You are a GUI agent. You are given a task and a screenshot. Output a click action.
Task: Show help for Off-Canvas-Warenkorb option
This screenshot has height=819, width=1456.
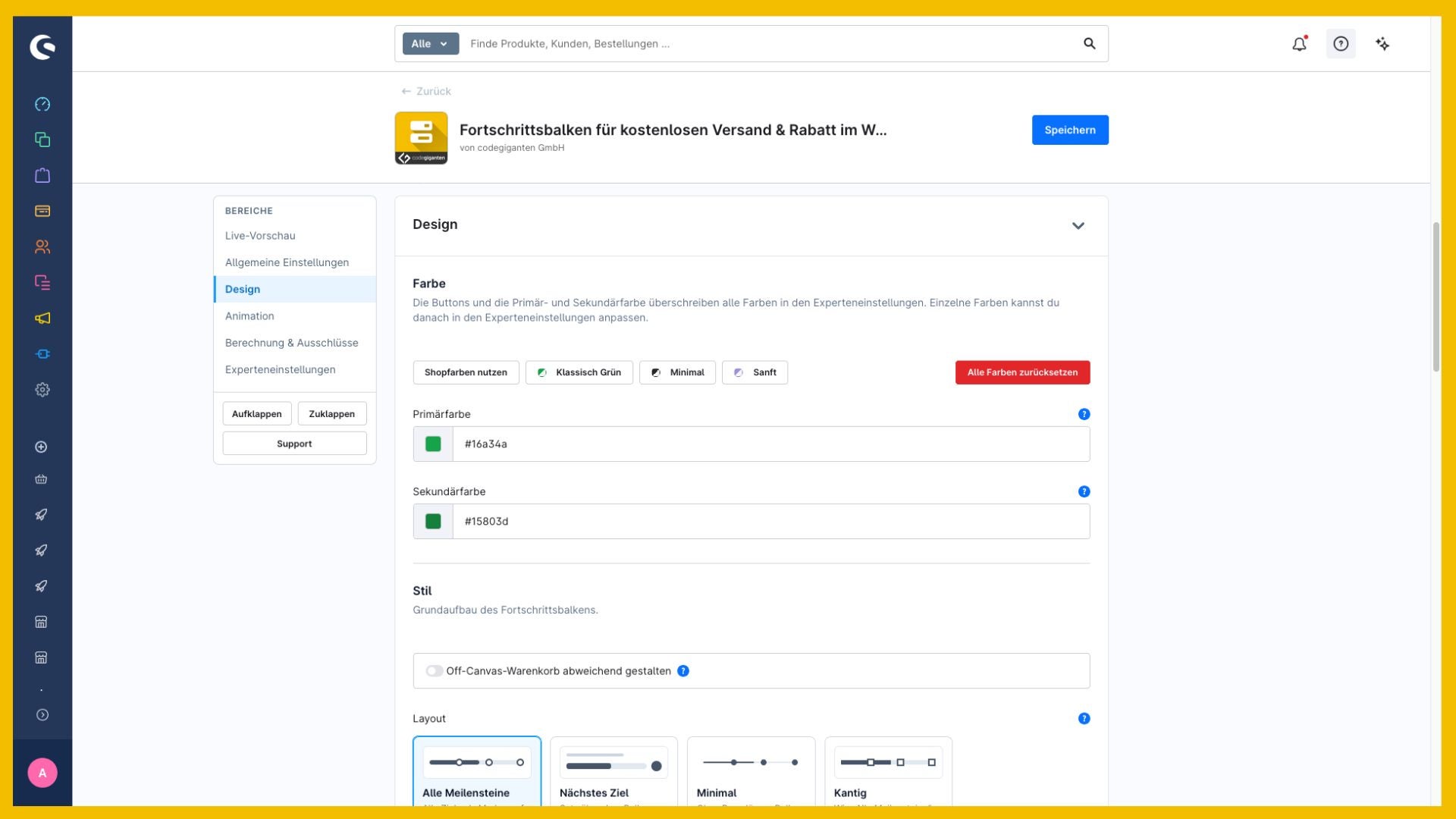click(683, 671)
